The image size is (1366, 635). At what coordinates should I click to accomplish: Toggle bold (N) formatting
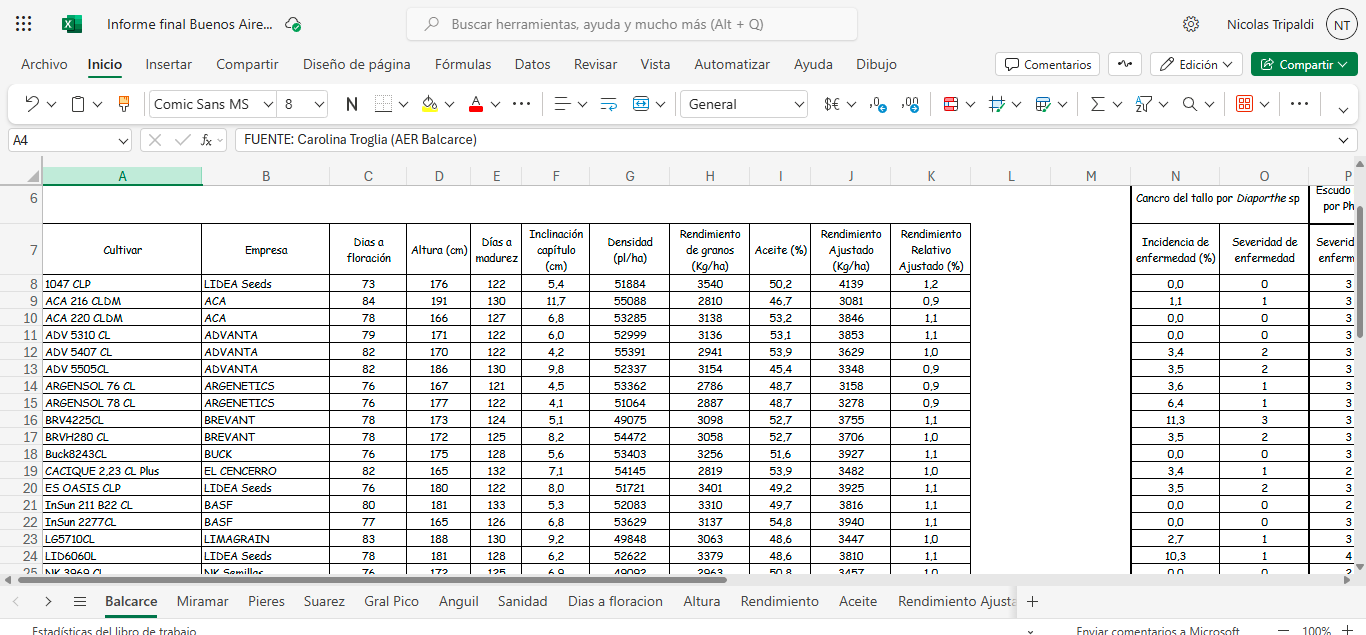pyautogui.click(x=352, y=104)
